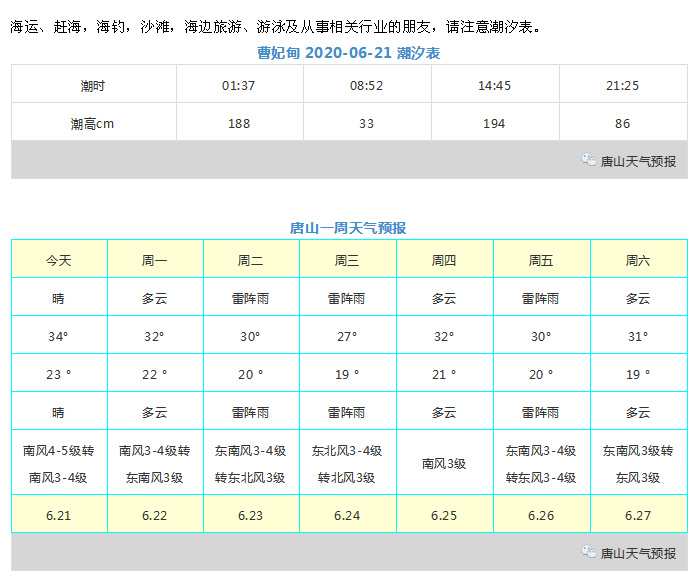
Task: Click the 01:37 tide time cell
Action: coord(239,85)
